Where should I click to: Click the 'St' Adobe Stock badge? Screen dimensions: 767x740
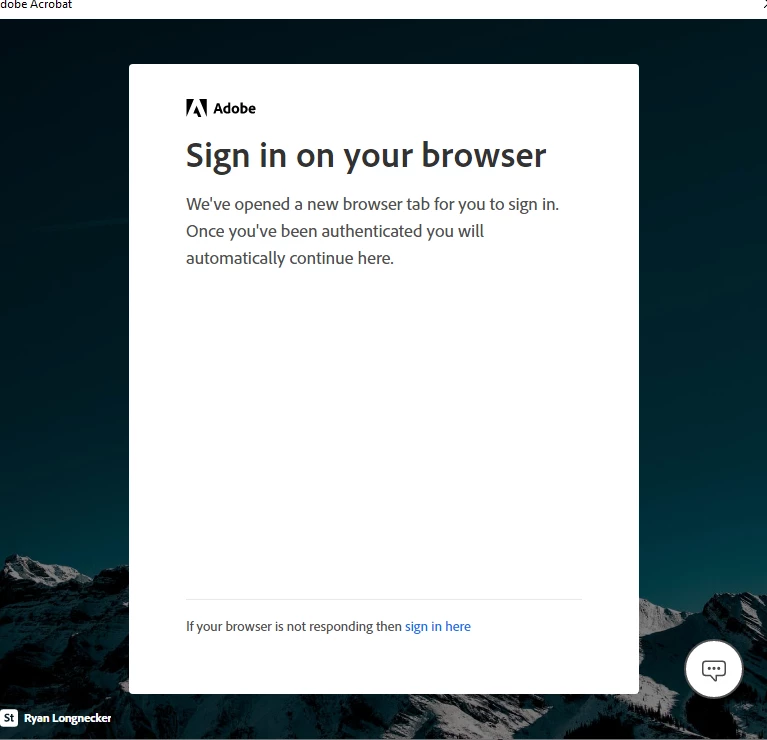click(9, 718)
